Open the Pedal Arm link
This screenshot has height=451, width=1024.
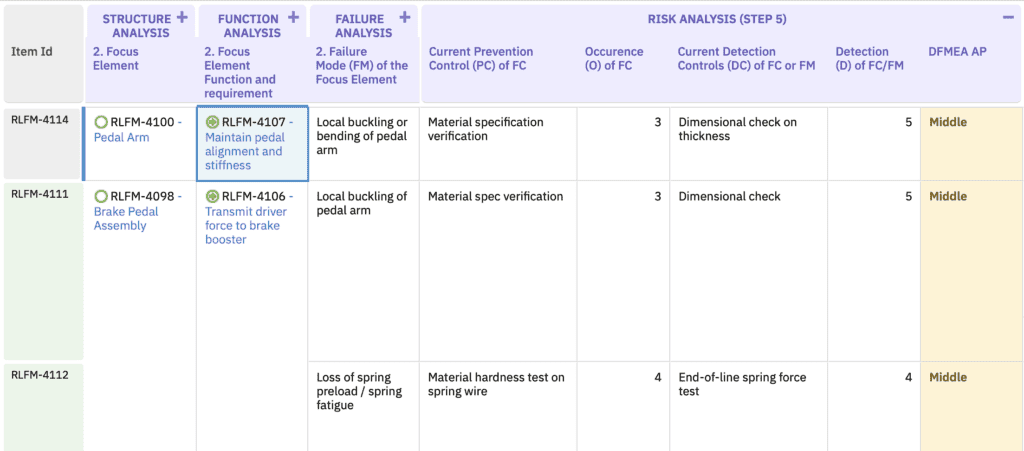(x=121, y=138)
